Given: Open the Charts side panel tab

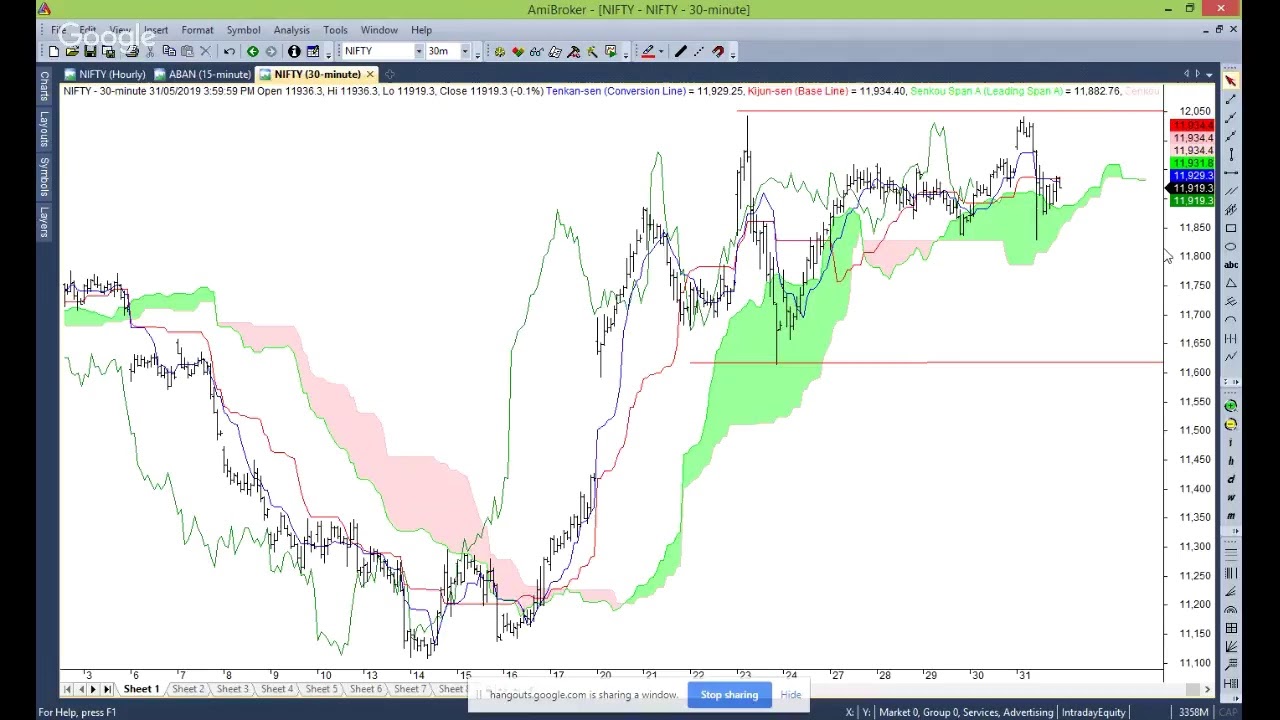Looking at the screenshot, I should coord(44,85).
